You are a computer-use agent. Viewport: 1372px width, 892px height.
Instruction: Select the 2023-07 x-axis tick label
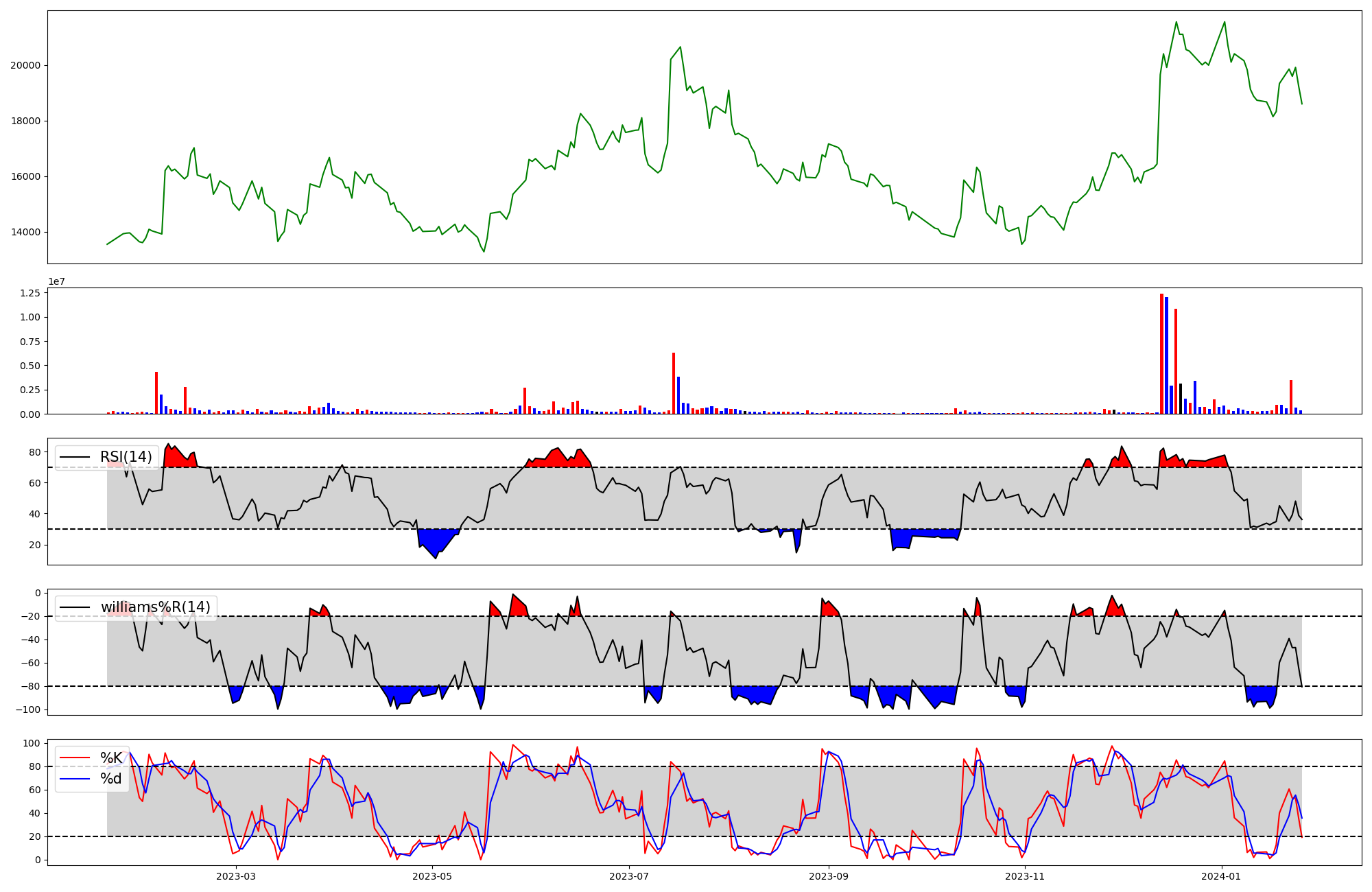coord(629,876)
